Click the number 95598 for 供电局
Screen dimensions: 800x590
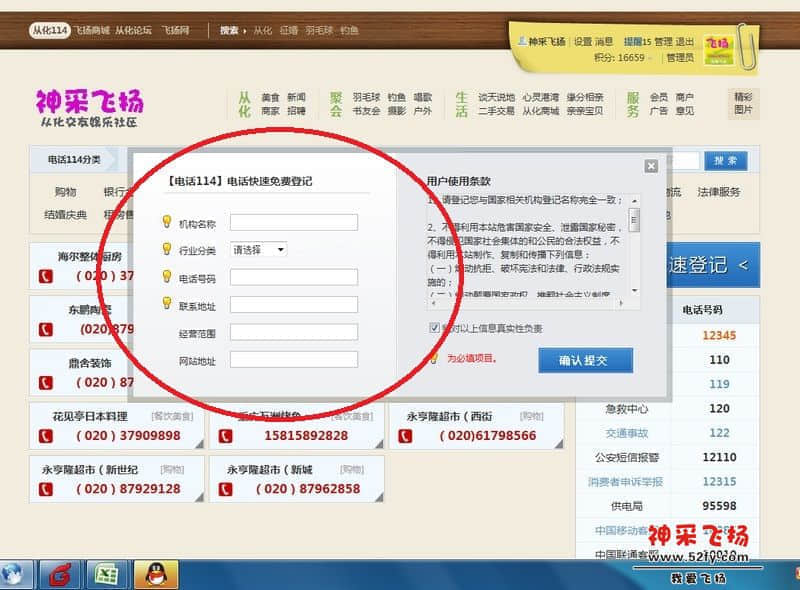point(719,506)
